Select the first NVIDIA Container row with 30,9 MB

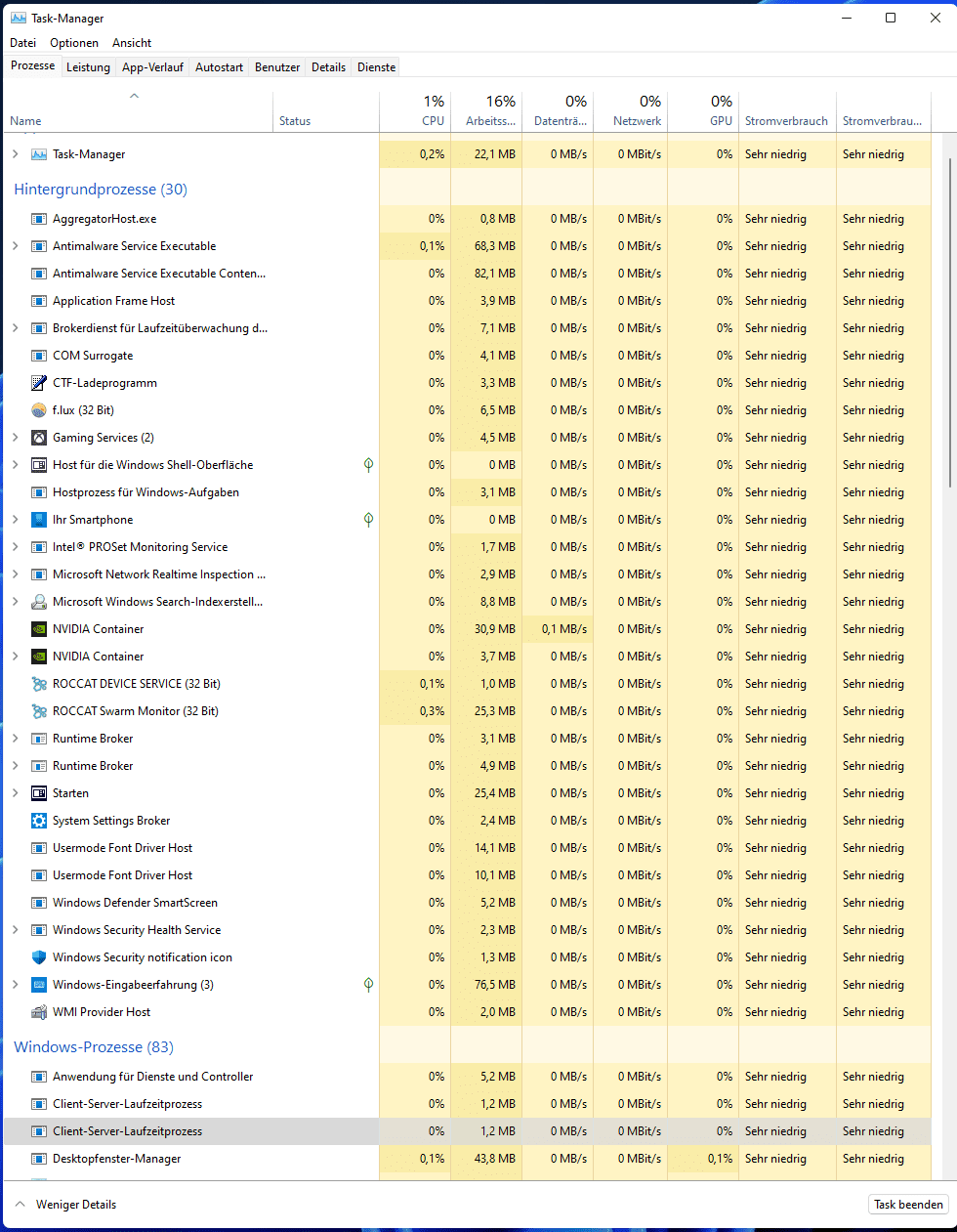(467, 629)
